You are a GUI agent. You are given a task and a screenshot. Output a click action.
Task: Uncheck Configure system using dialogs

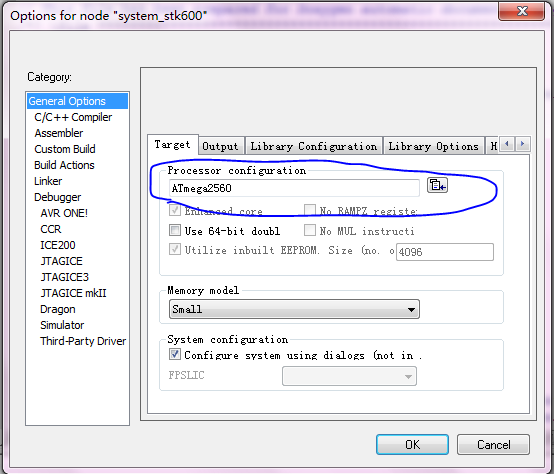coord(175,354)
